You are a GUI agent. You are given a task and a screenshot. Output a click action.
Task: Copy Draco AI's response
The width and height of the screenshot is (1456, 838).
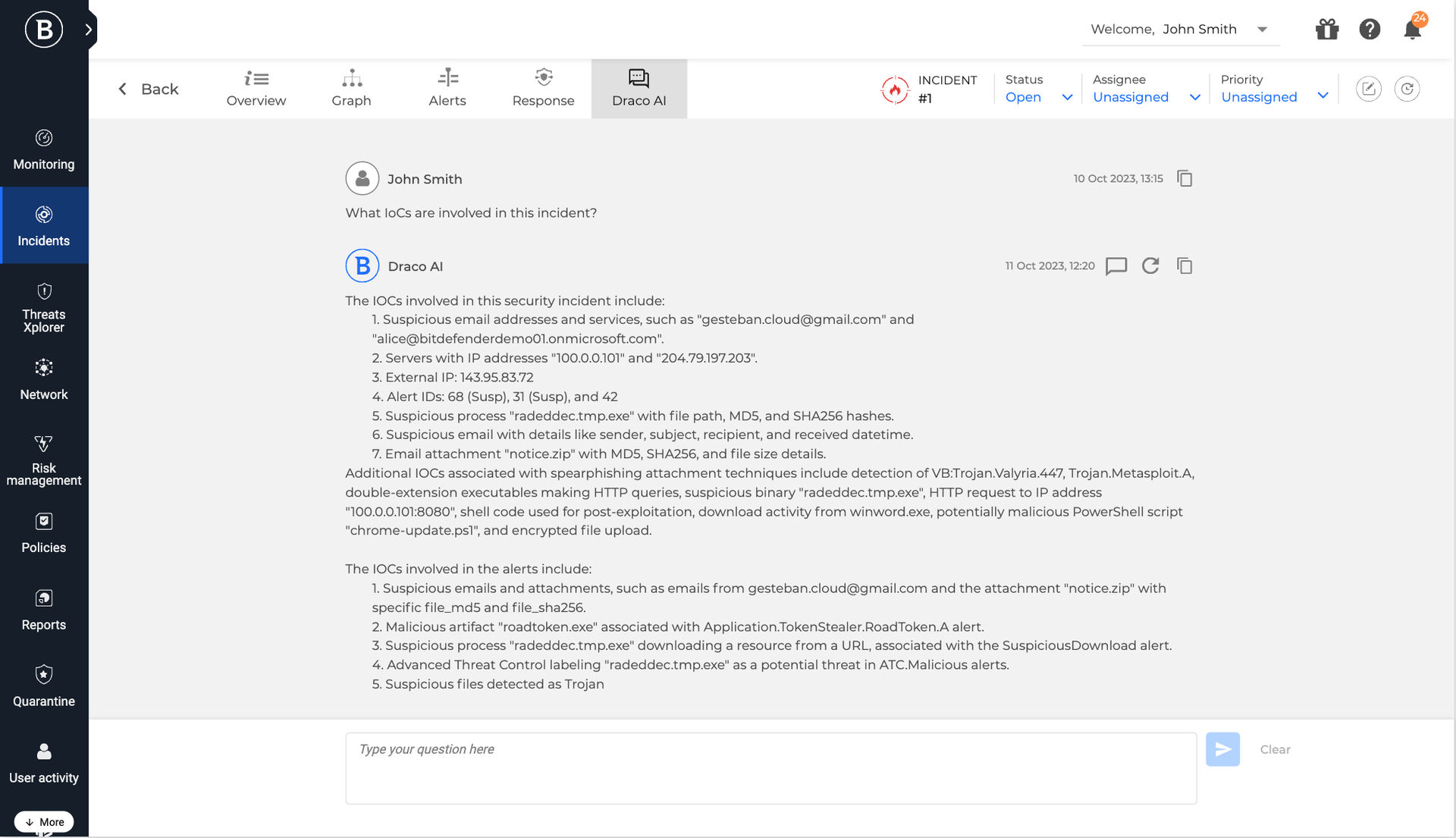tap(1185, 266)
